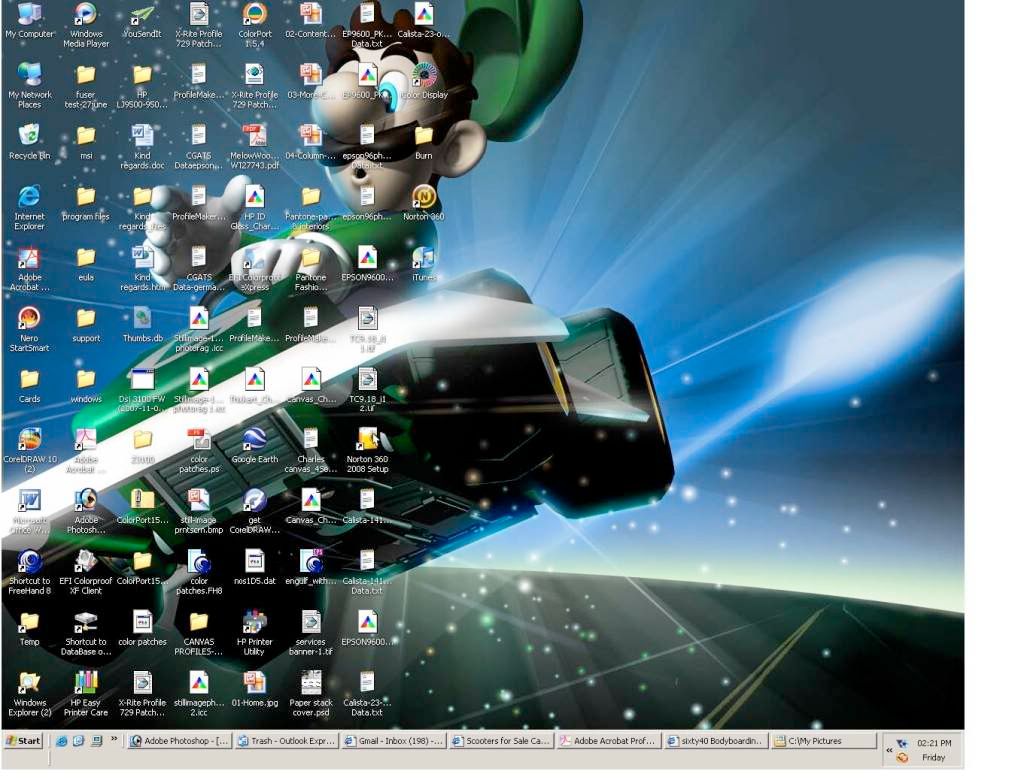The width and height of the screenshot is (1024, 783).
Task: Open HP Easy Printer Care
Action: (x=86, y=693)
